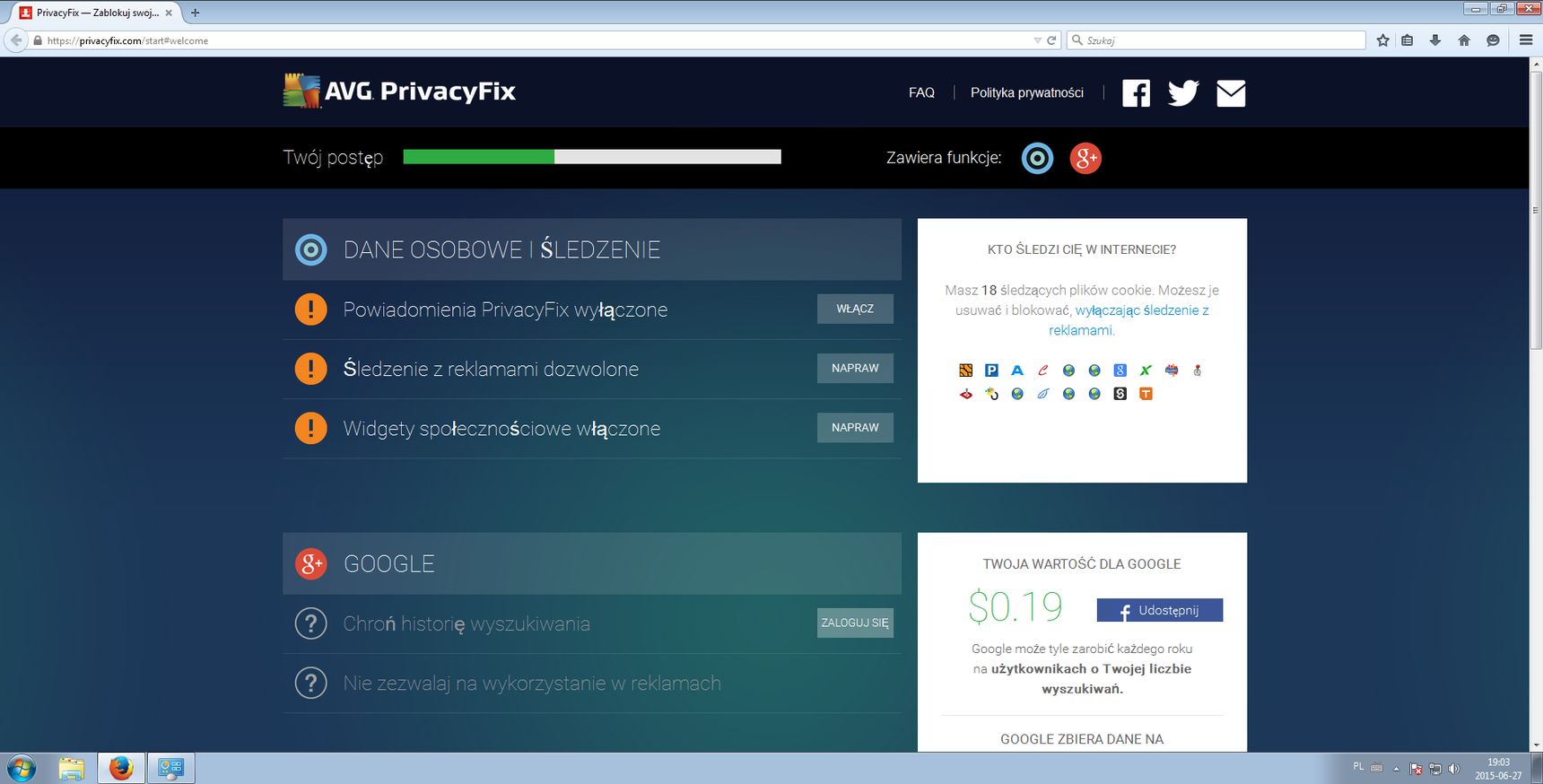Image resolution: width=1543 pixels, height=784 pixels.
Task: Open a new tab with the plus button
Action: pyautogui.click(x=195, y=13)
